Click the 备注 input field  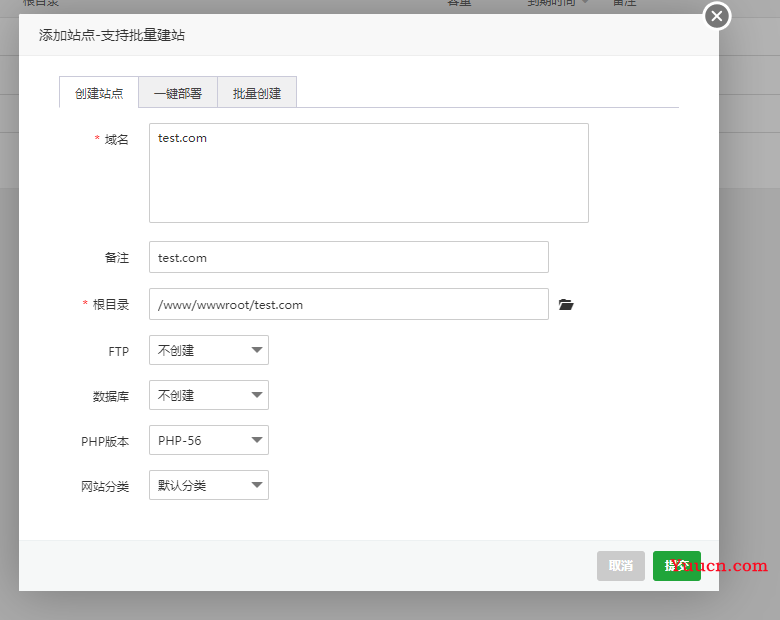[349, 257]
